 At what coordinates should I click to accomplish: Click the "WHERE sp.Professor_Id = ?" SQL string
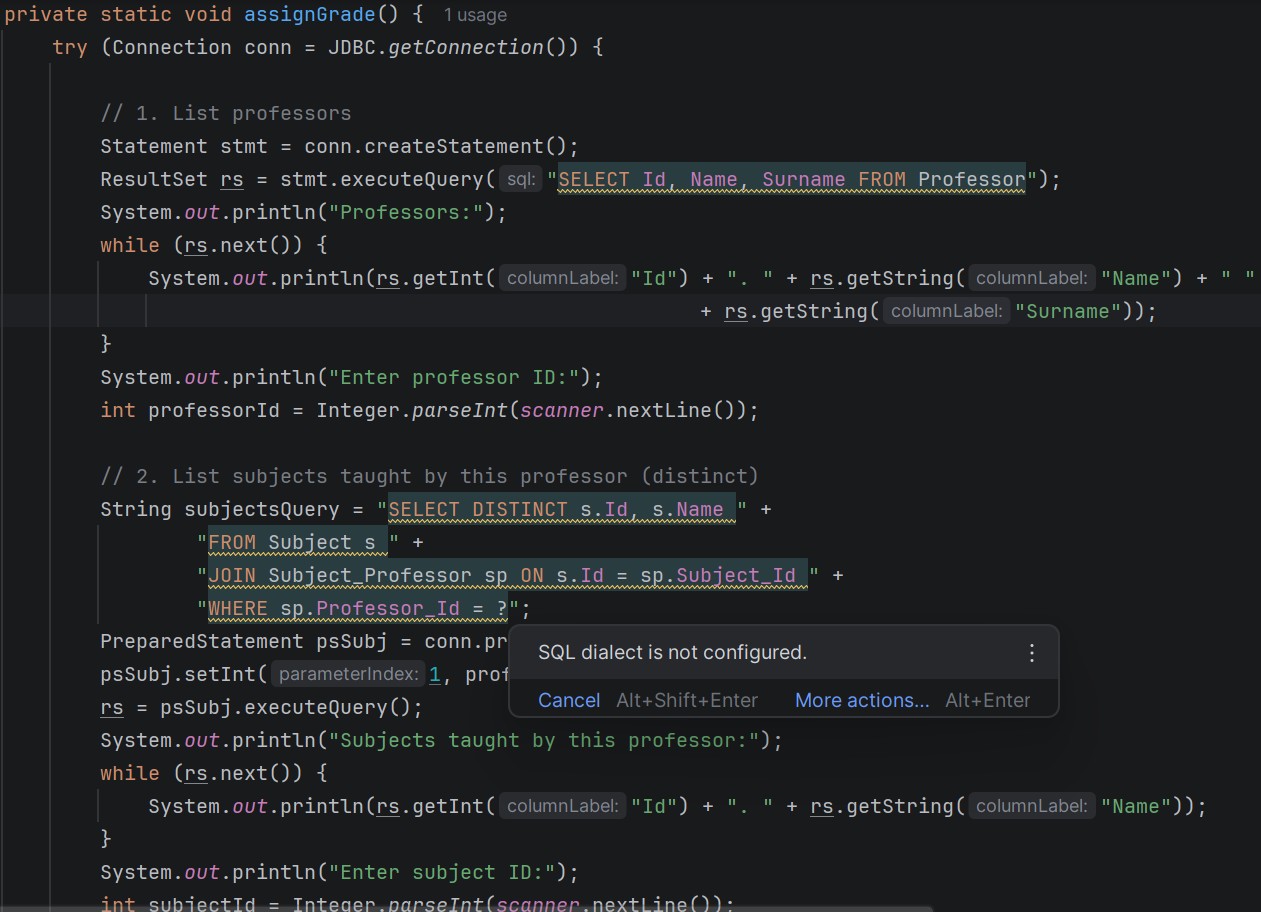point(357,608)
